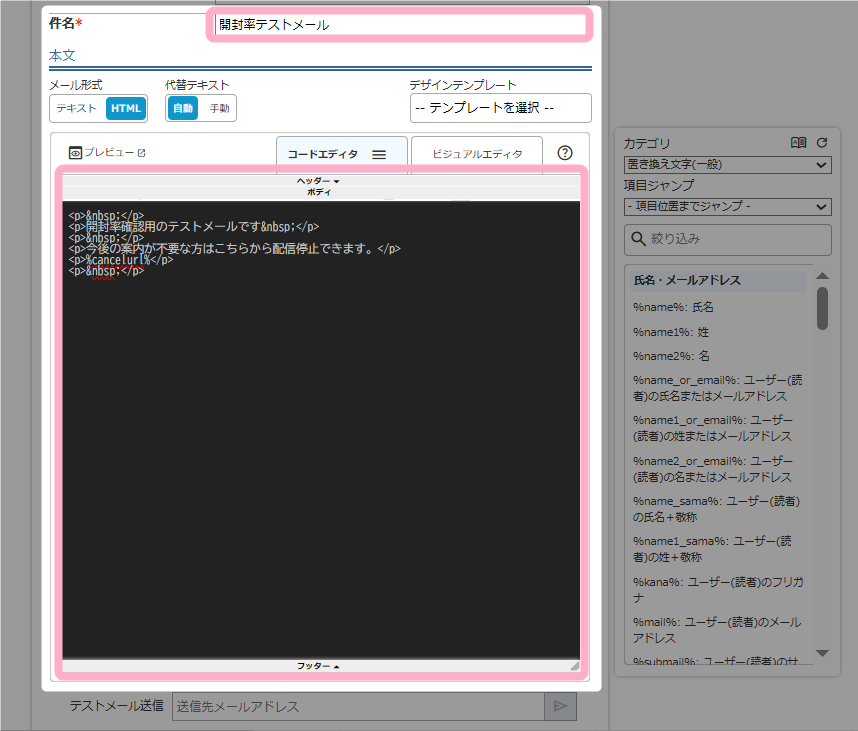Image resolution: width=858 pixels, height=731 pixels.
Task: Click the editor resize grip at bottom-right corner
Action: coord(574,665)
